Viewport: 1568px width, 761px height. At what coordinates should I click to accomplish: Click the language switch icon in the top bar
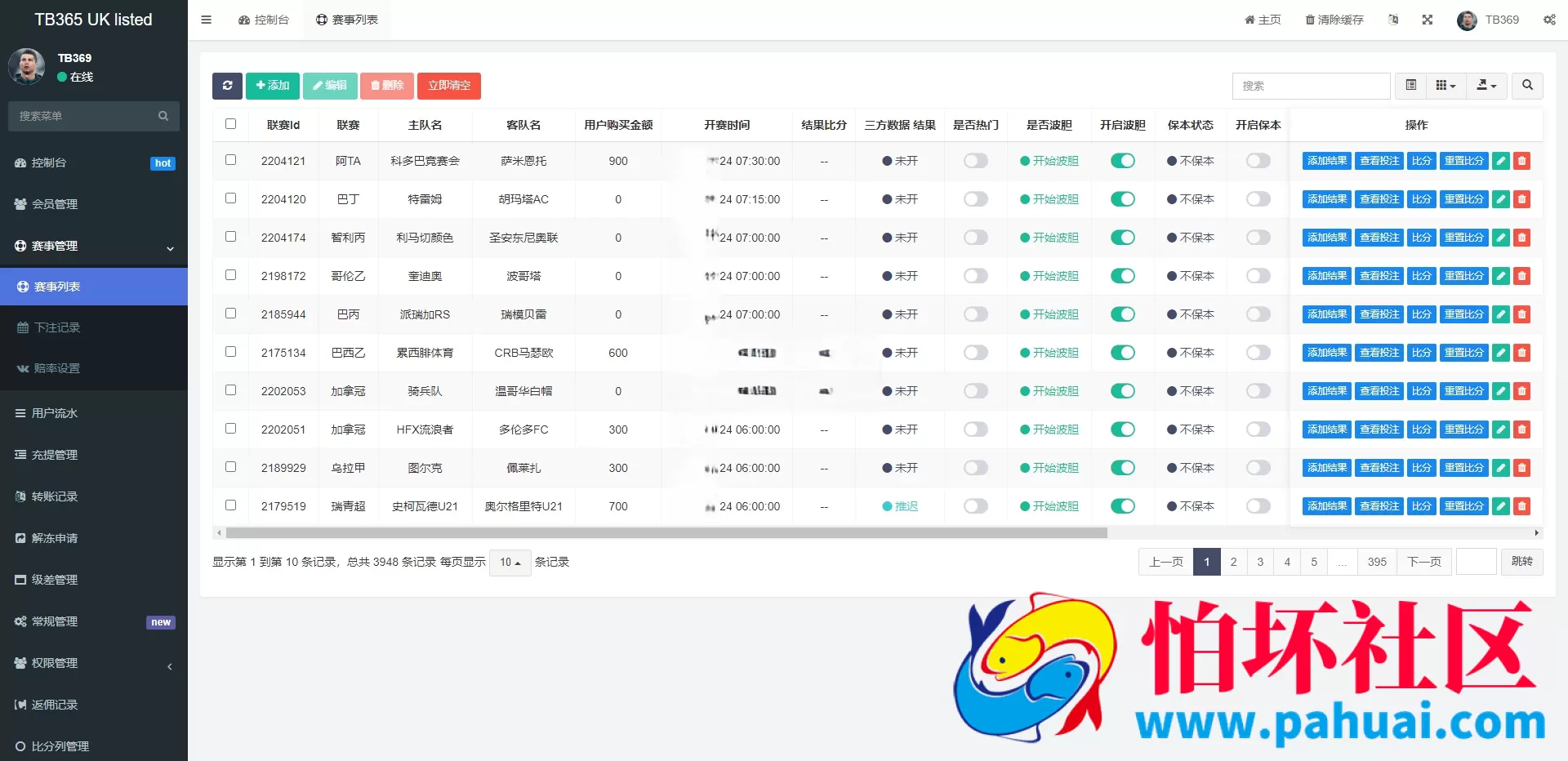[1393, 20]
